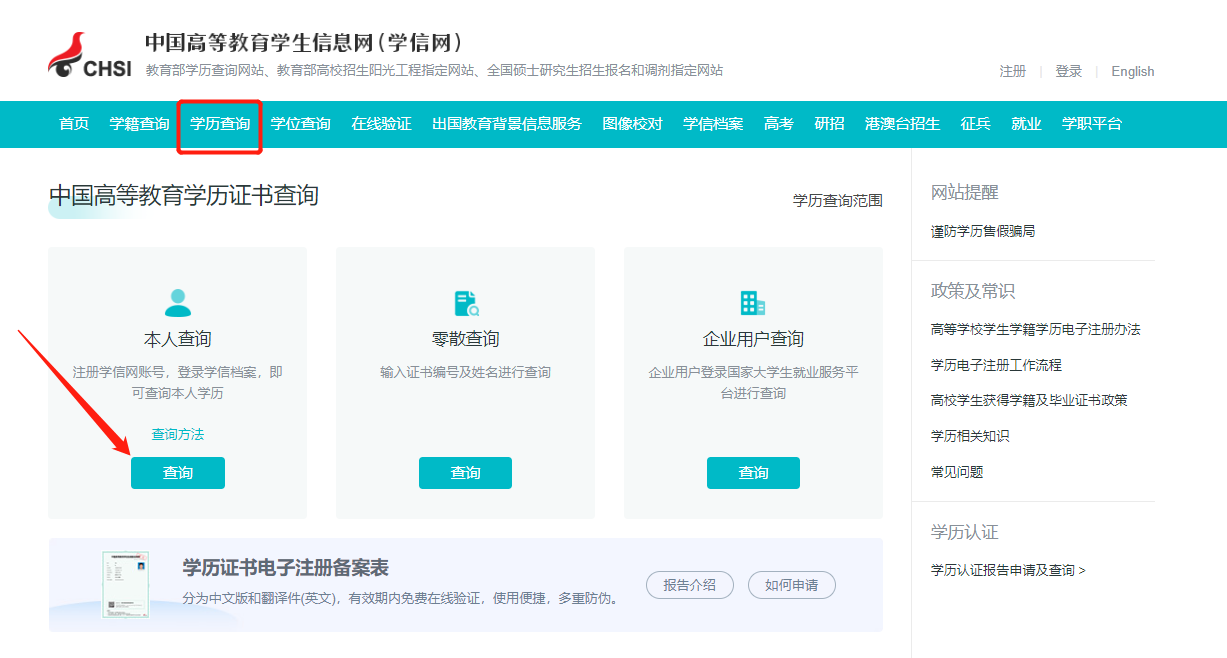Click the 登录 link at top
The height and width of the screenshot is (658, 1227).
[x=1069, y=71]
